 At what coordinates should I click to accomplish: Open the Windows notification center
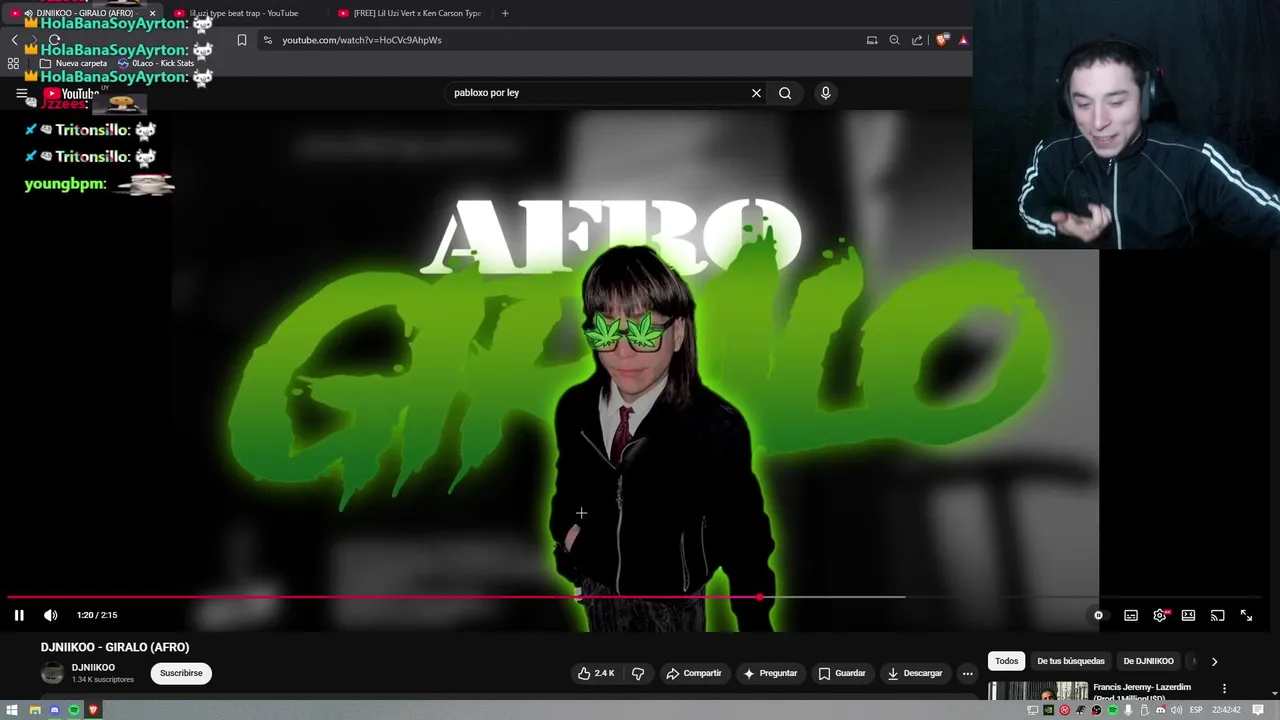pyautogui.click(x=1258, y=710)
